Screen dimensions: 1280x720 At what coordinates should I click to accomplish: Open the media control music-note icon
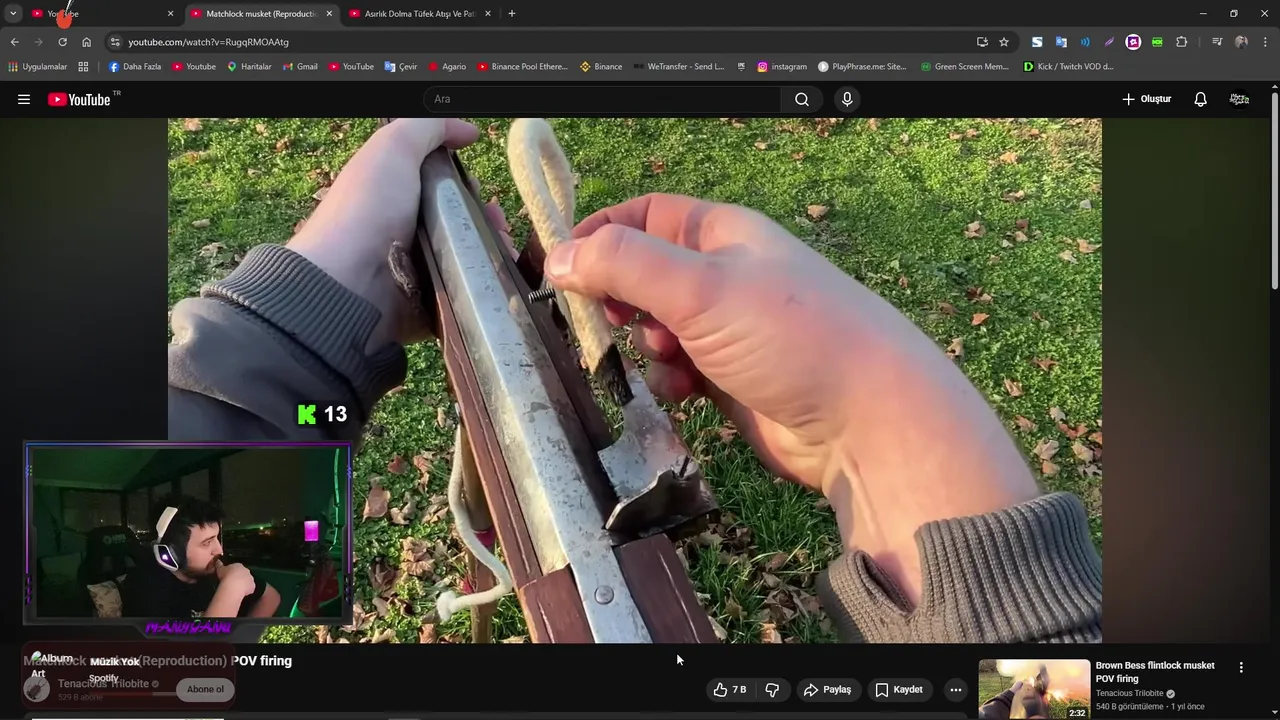coord(1217,42)
